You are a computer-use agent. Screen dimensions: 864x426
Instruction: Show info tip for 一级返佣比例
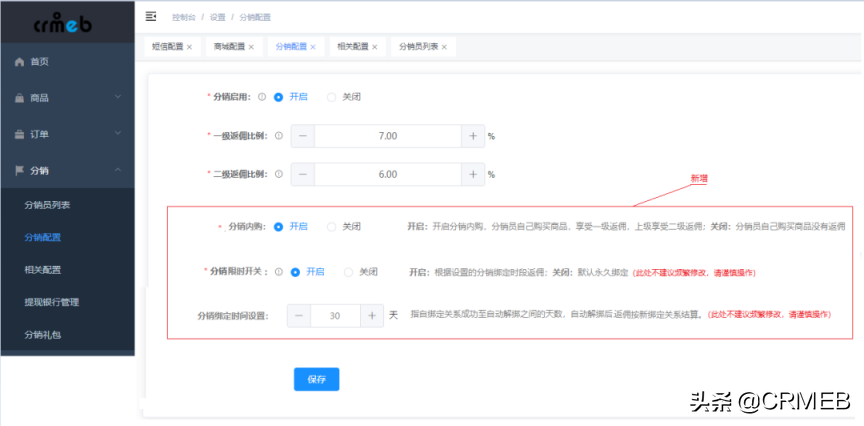coord(279,135)
